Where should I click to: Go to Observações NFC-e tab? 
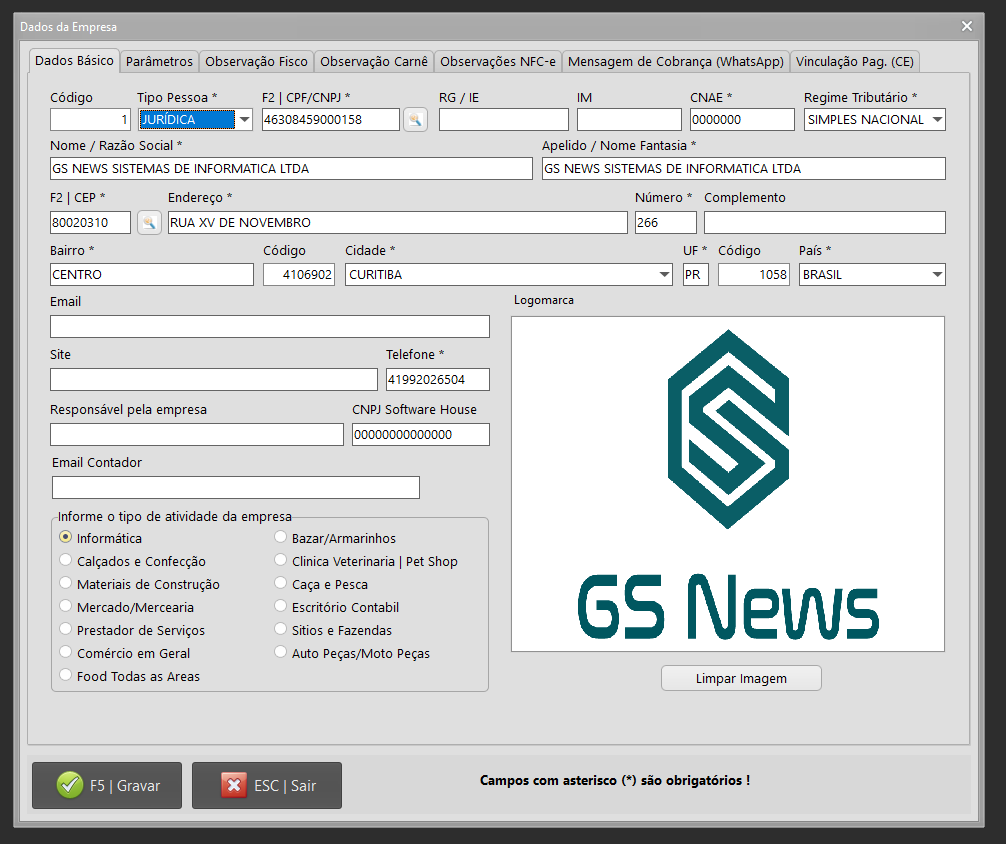[x=498, y=62]
